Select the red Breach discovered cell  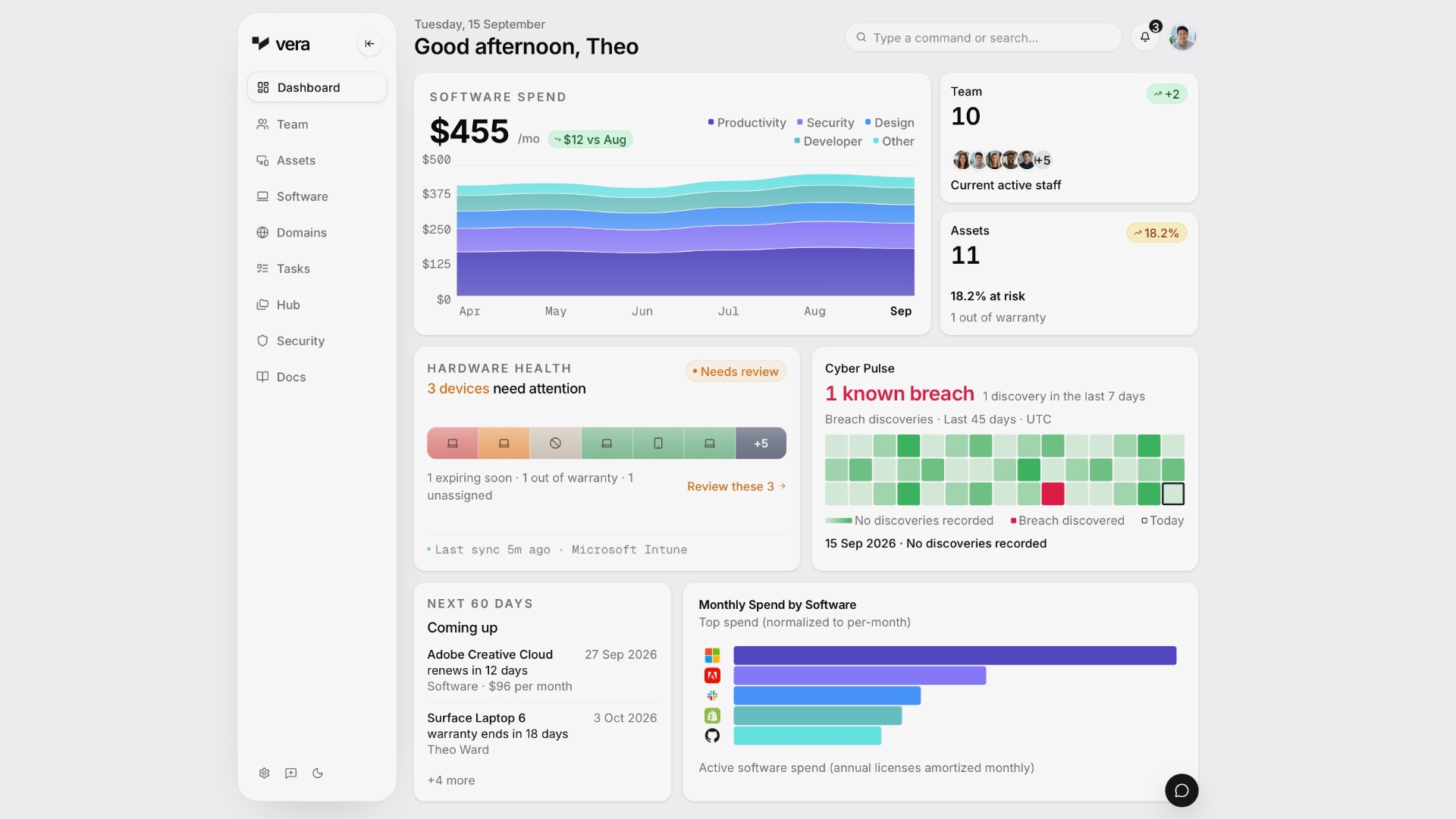click(1053, 494)
